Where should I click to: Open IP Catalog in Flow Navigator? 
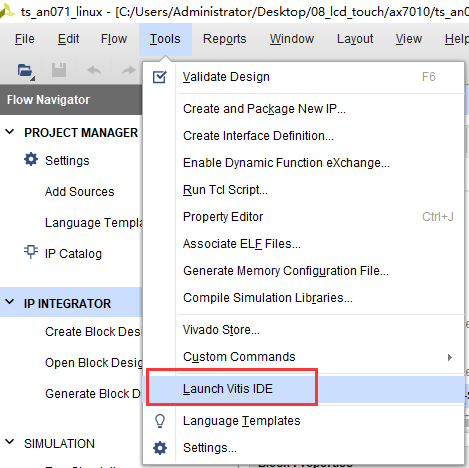point(73,254)
